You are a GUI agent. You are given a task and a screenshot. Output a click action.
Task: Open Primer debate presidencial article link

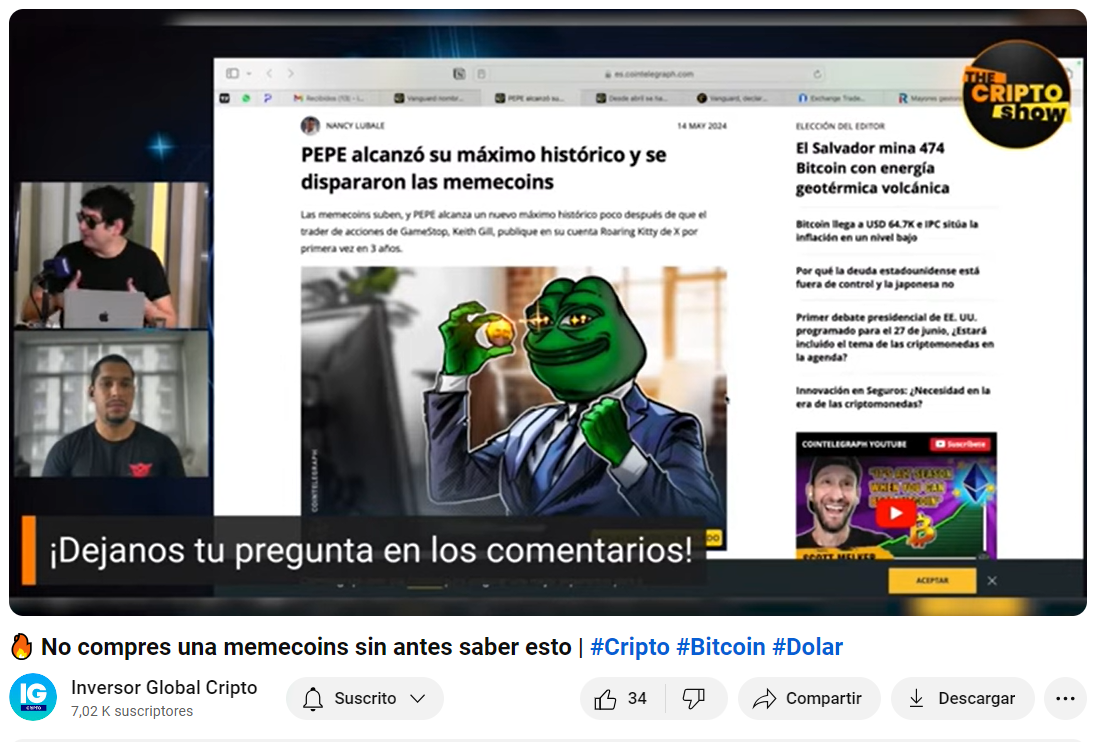[894, 337]
